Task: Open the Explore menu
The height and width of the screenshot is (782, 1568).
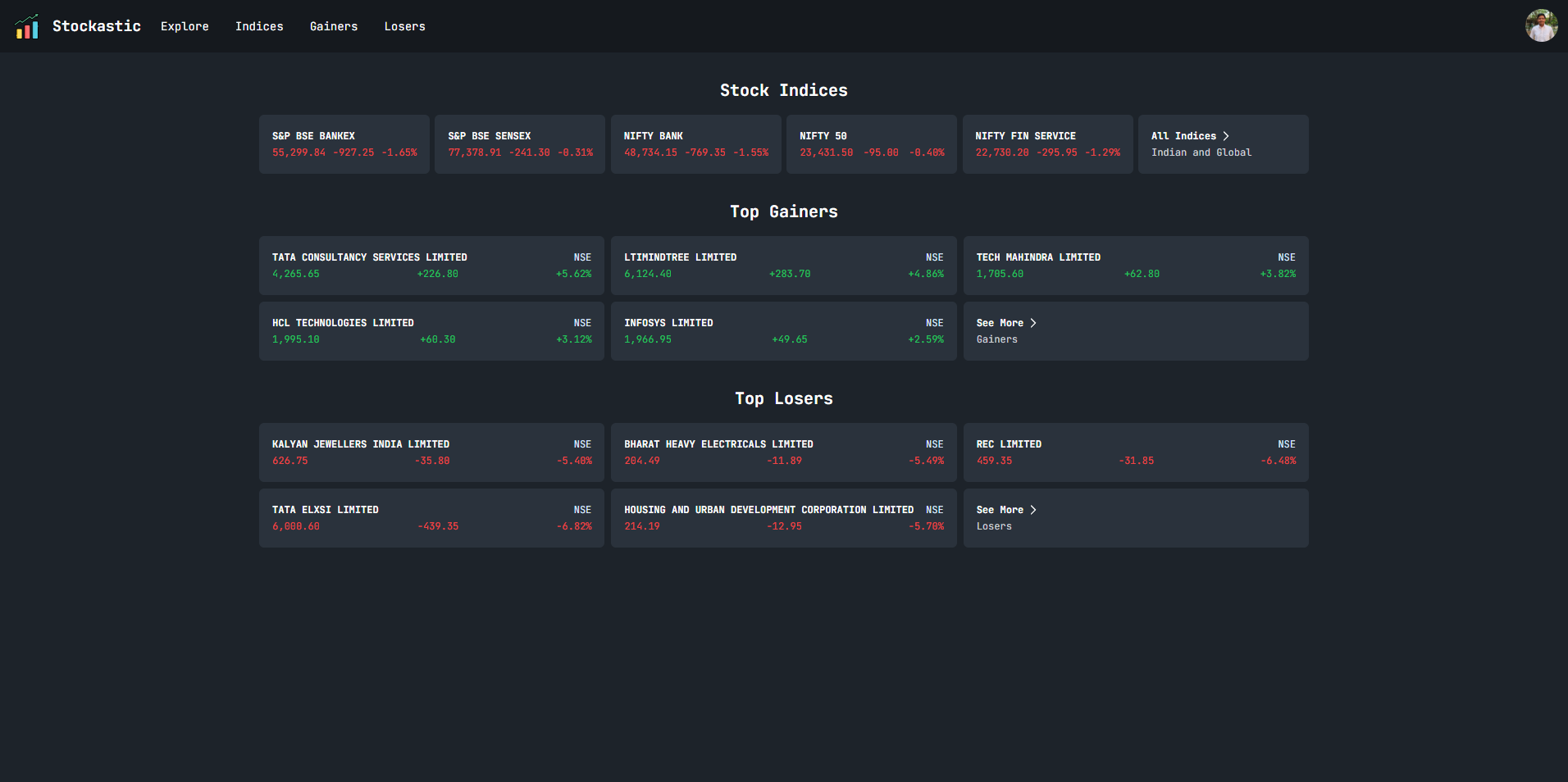Action: (x=185, y=26)
